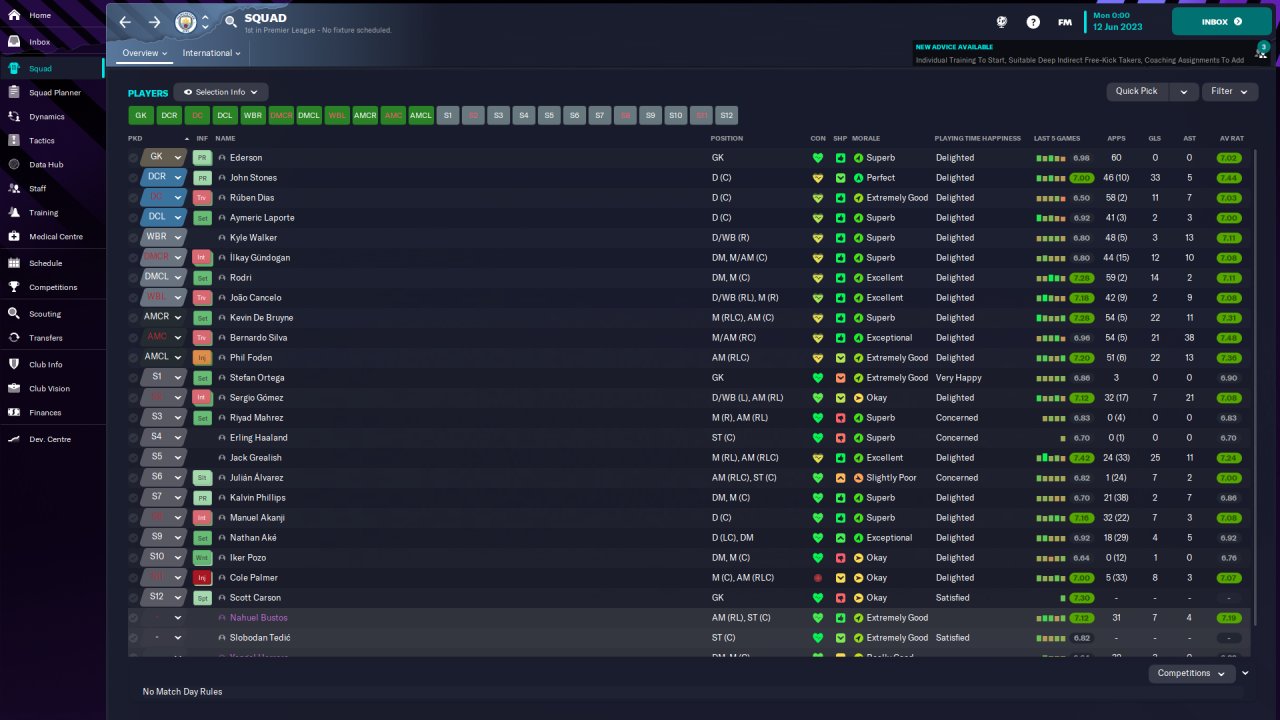Image resolution: width=1280 pixels, height=720 pixels.
Task: Open the Finances sidebar icon
Action: (14, 412)
